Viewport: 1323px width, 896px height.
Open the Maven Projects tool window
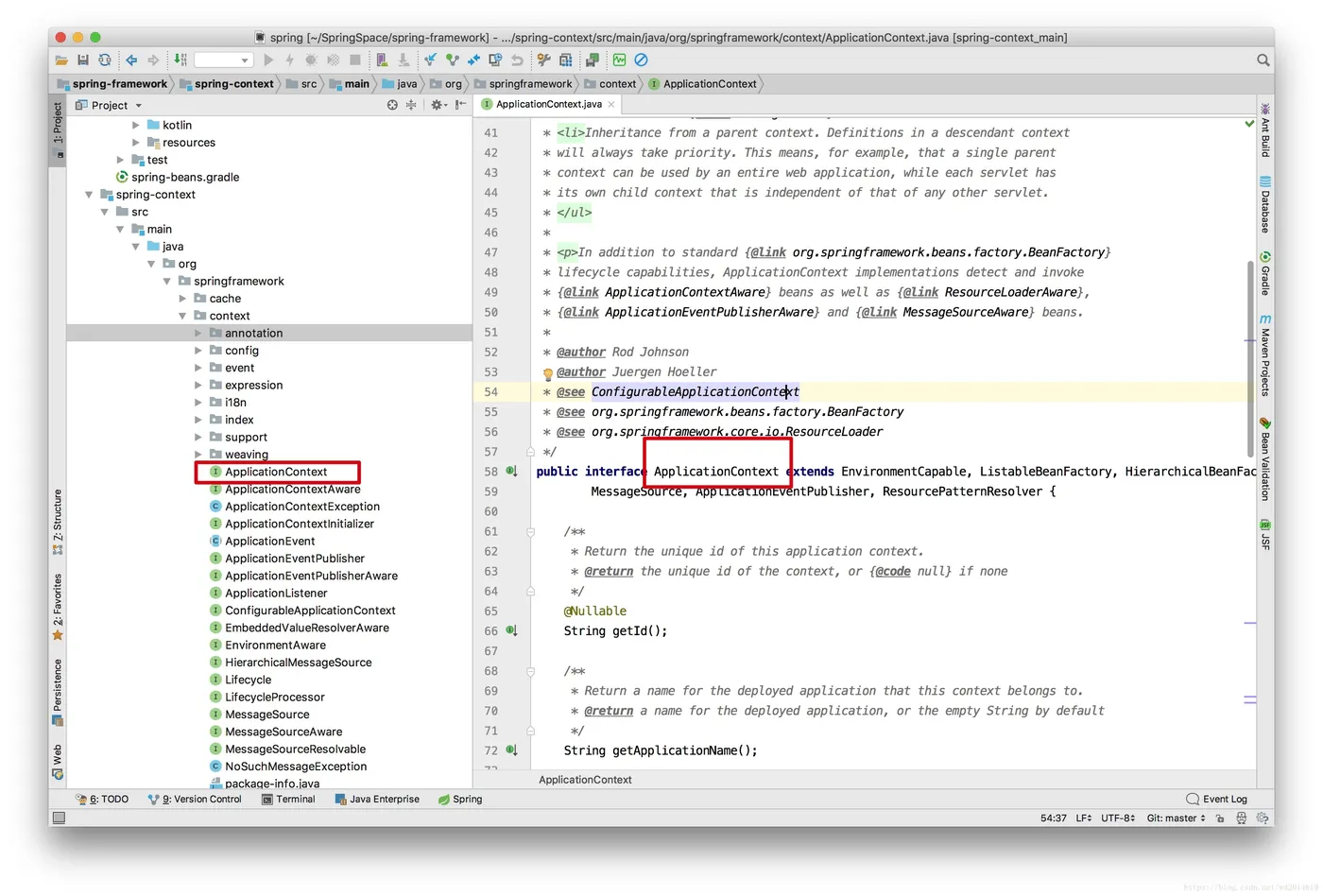pos(1265,355)
